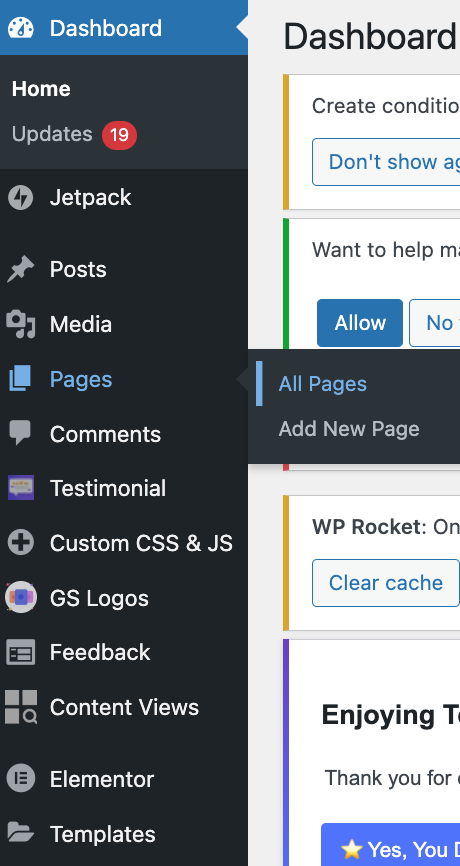Click the Yes, You Deserve It button
460x866 pixels.
(x=391, y=844)
